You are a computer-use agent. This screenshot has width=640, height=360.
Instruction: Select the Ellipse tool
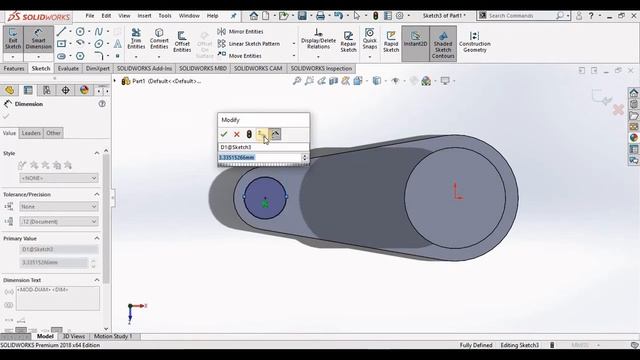pyautogui.click(x=99, y=43)
